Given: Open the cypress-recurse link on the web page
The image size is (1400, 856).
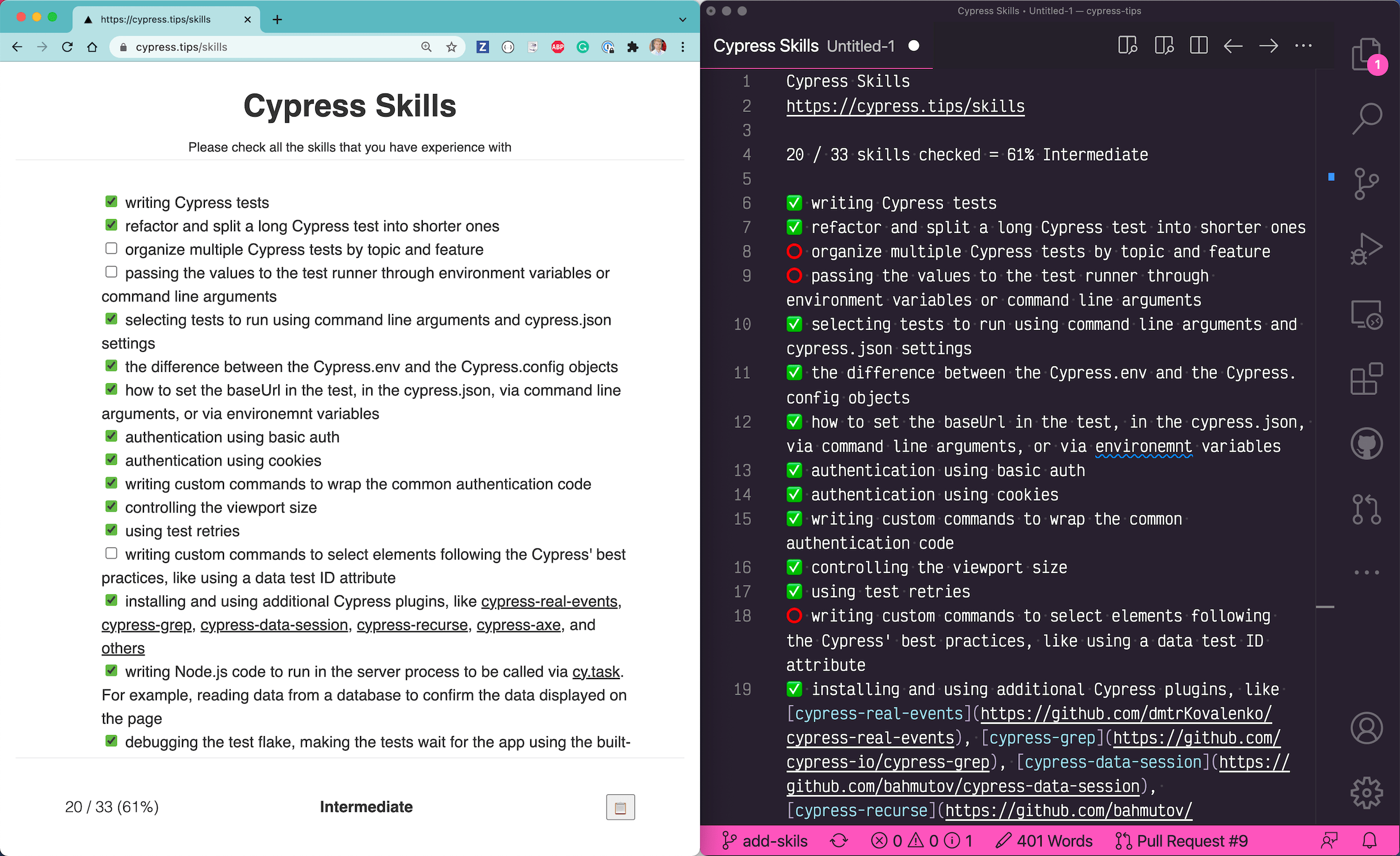Looking at the screenshot, I should click(412, 625).
